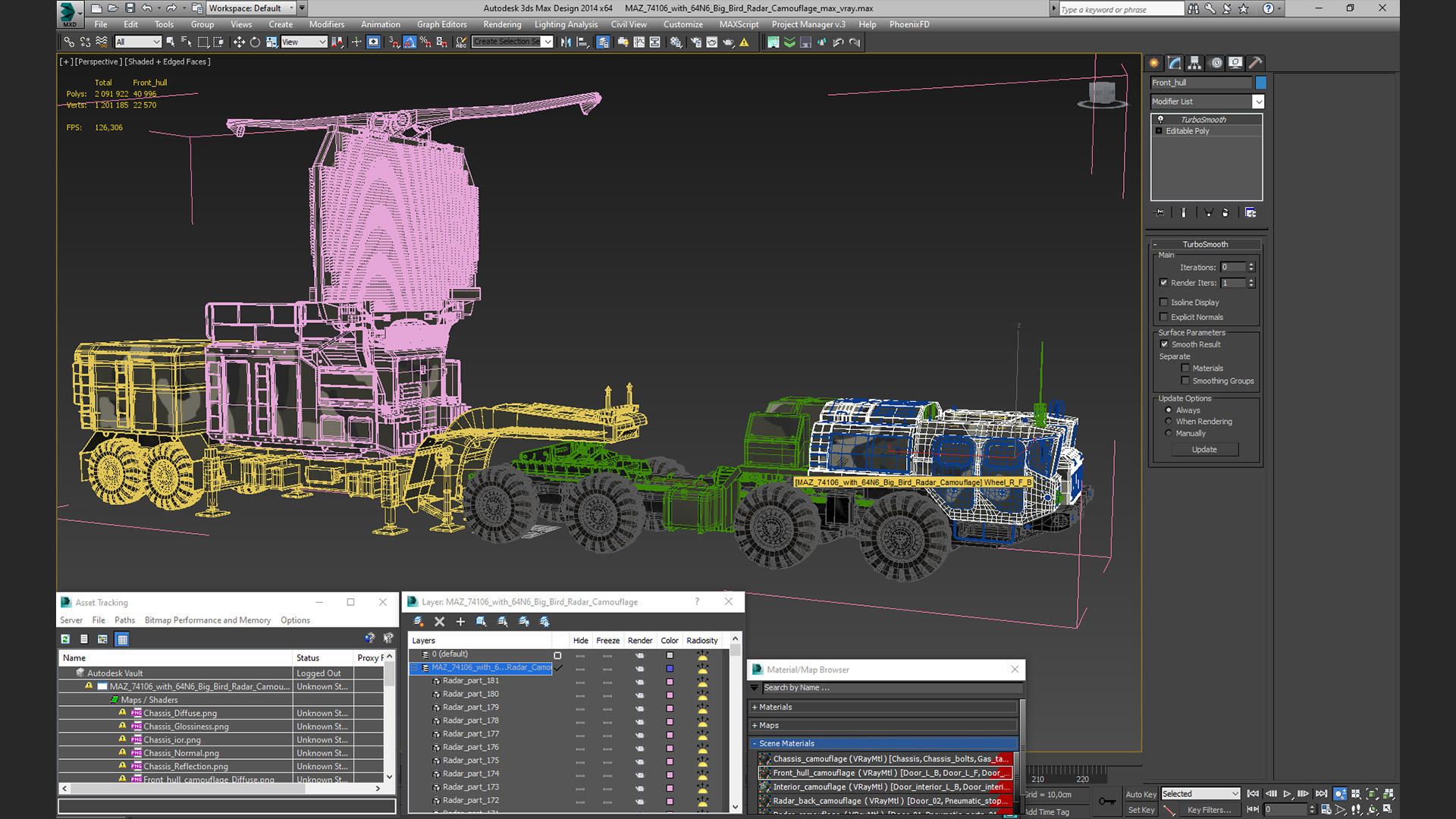Viewport: 1456px width, 819px height.
Task: Open the Modify command panel tab
Action: coord(1175,63)
